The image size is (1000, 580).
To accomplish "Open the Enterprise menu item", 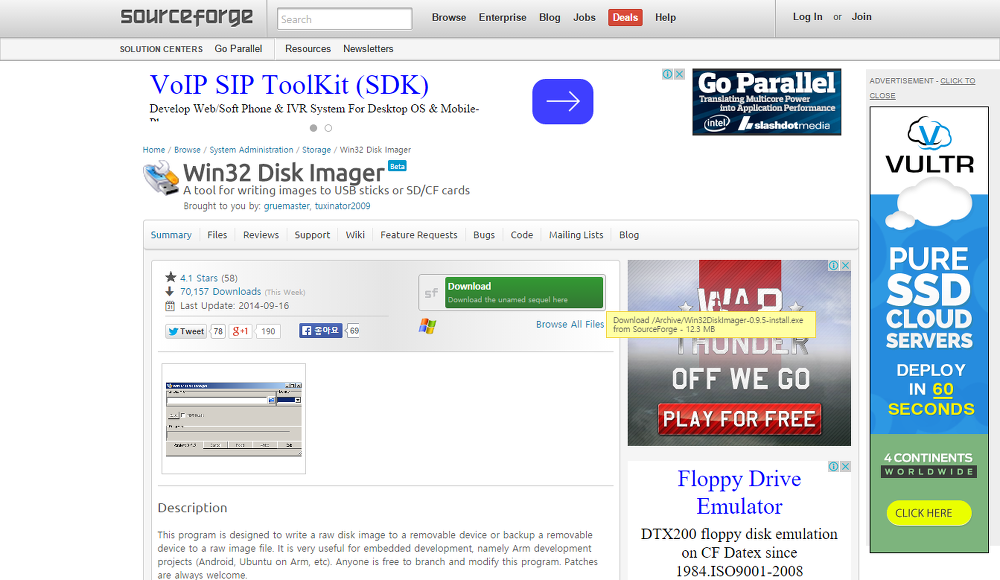I will coord(503,17).
